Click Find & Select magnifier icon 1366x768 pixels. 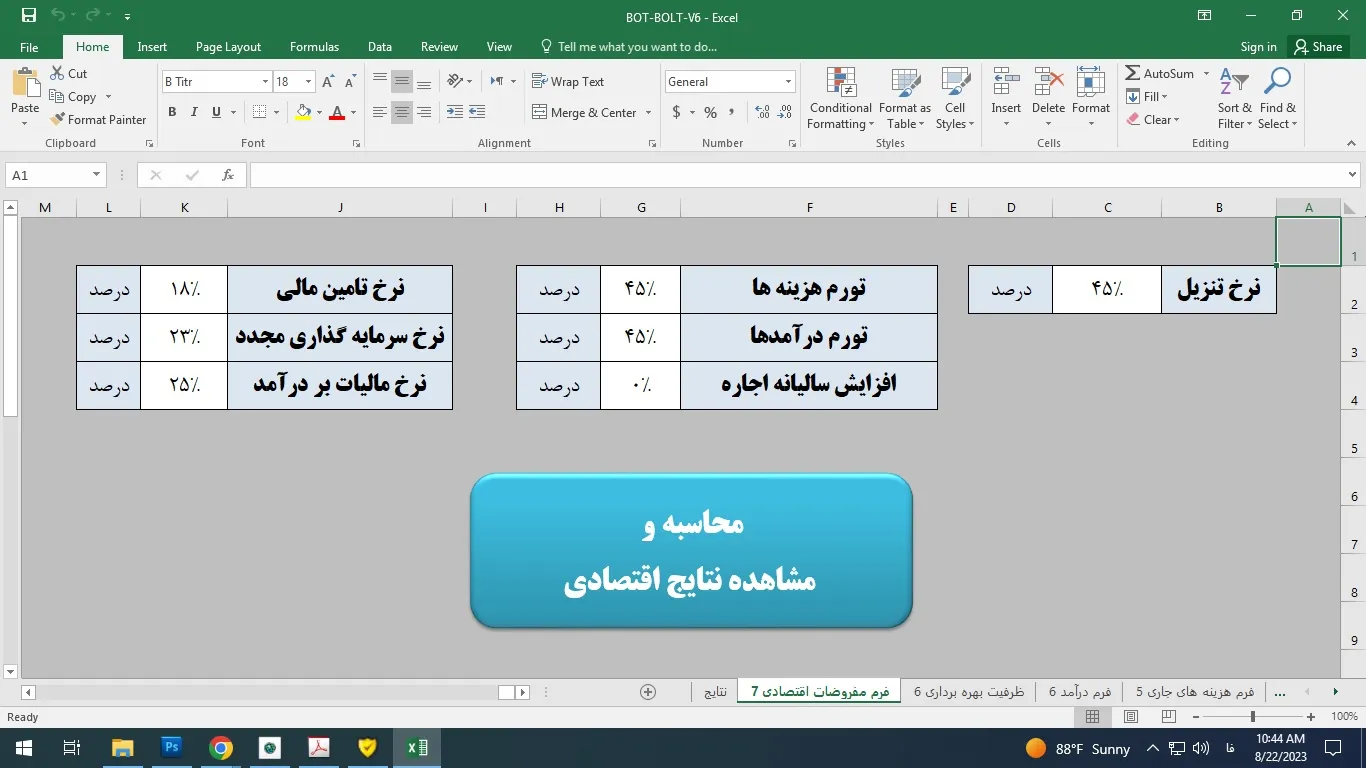point(1277,100)
